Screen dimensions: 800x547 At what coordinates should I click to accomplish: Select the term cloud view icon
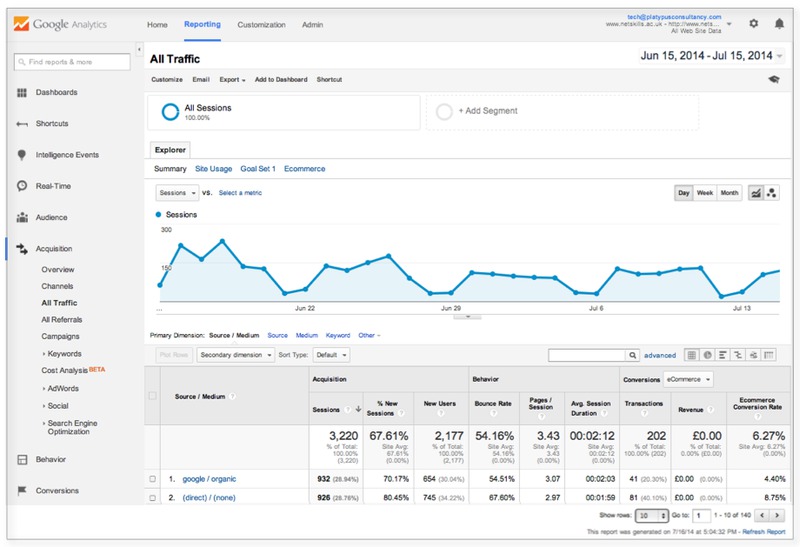[753, 355]
